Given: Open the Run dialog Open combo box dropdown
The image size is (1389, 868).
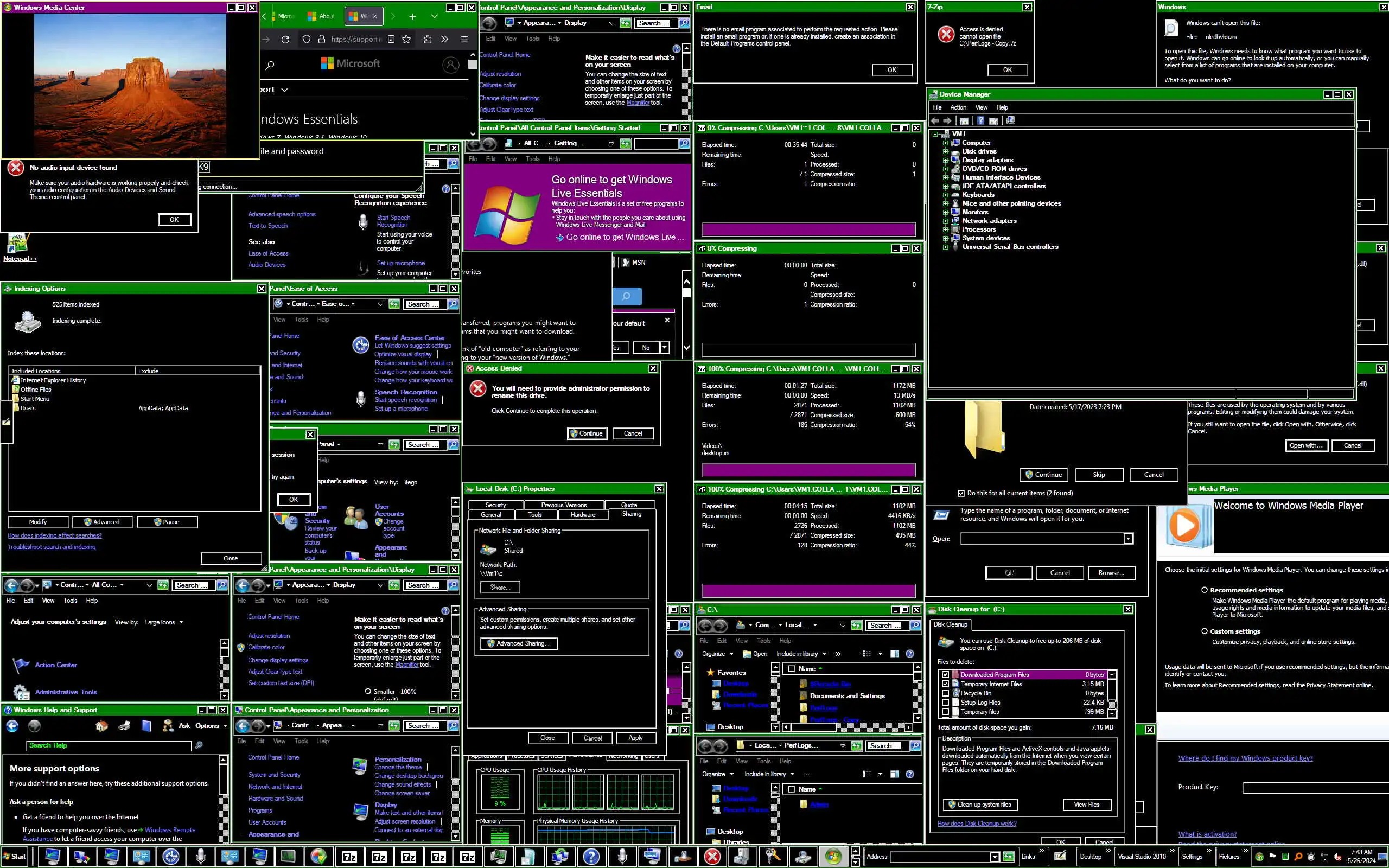Looking at the screenshot, I should click(x=1128, y=539).
